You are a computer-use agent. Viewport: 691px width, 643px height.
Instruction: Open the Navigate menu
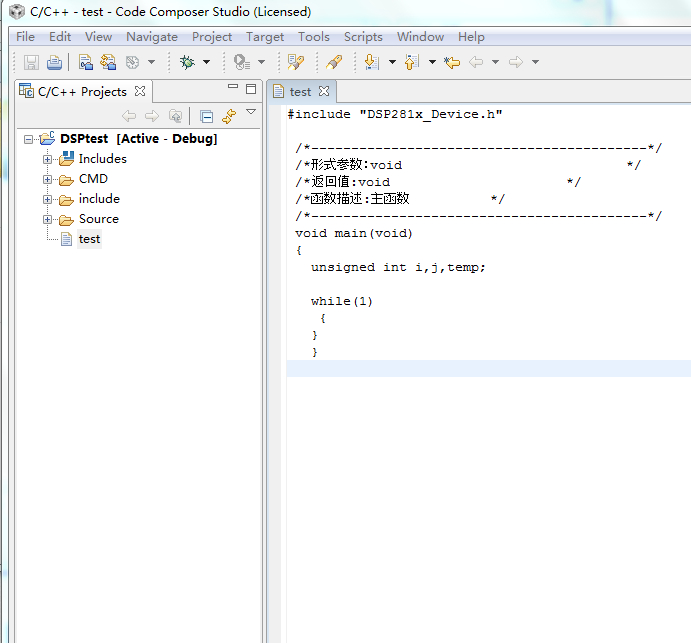152,37
